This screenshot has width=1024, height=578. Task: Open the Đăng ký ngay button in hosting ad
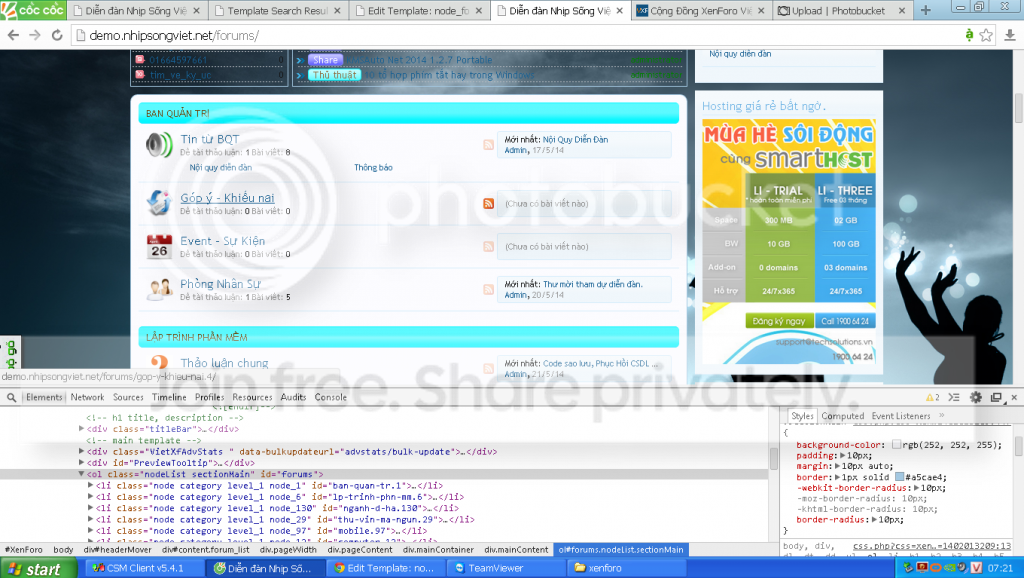click(x=779, y=321)
